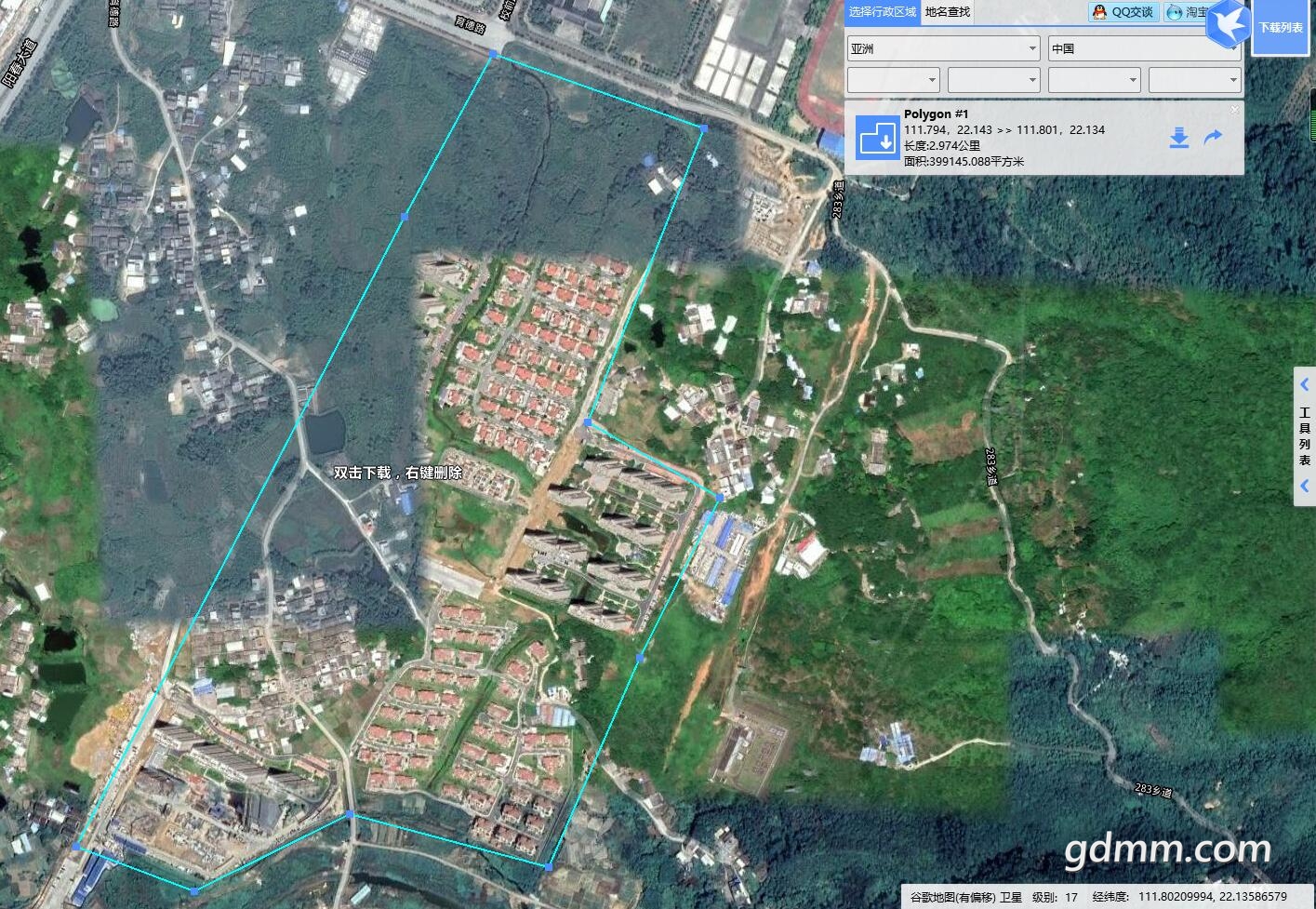Screen dimensions: 1316x909
Task: Expand the 工具列表 side panel label
Action: (x=1305, y=435)
